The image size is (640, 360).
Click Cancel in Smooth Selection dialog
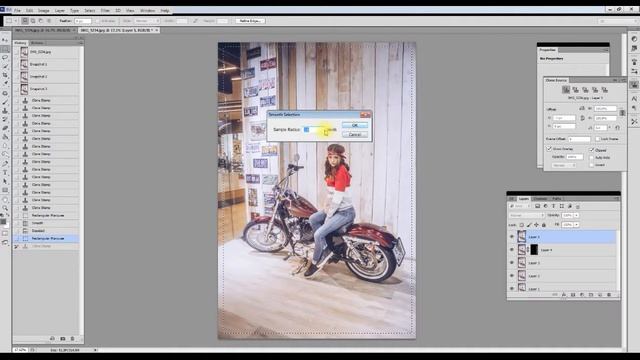point(355,134)
